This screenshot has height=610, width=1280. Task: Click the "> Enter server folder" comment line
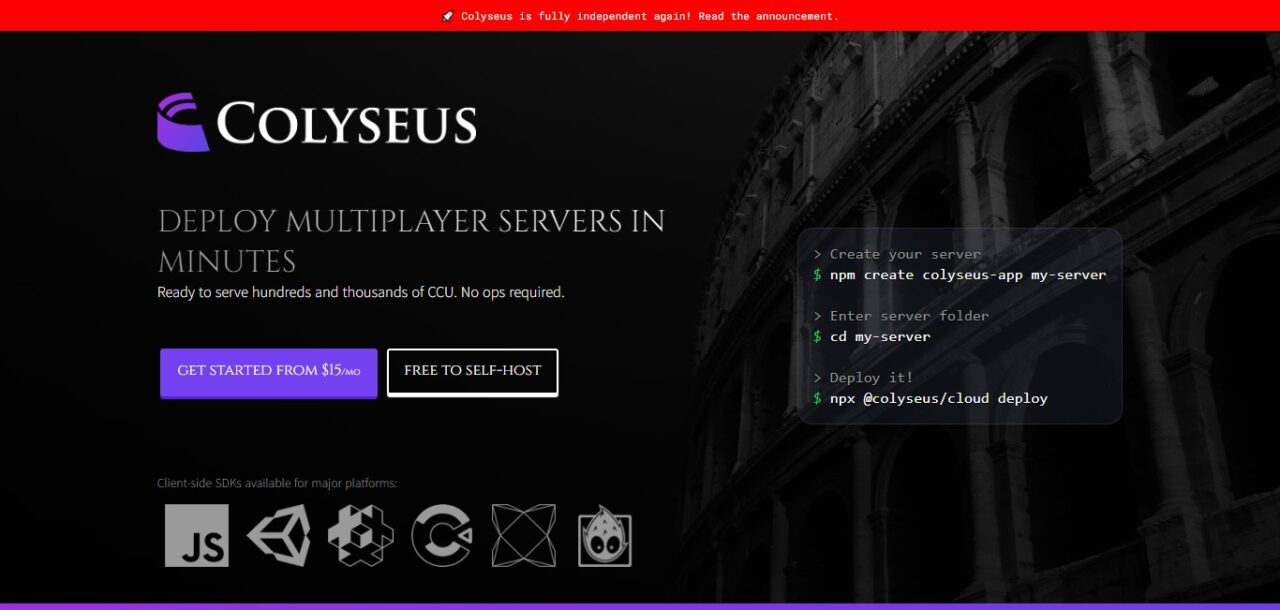point(901,316)
